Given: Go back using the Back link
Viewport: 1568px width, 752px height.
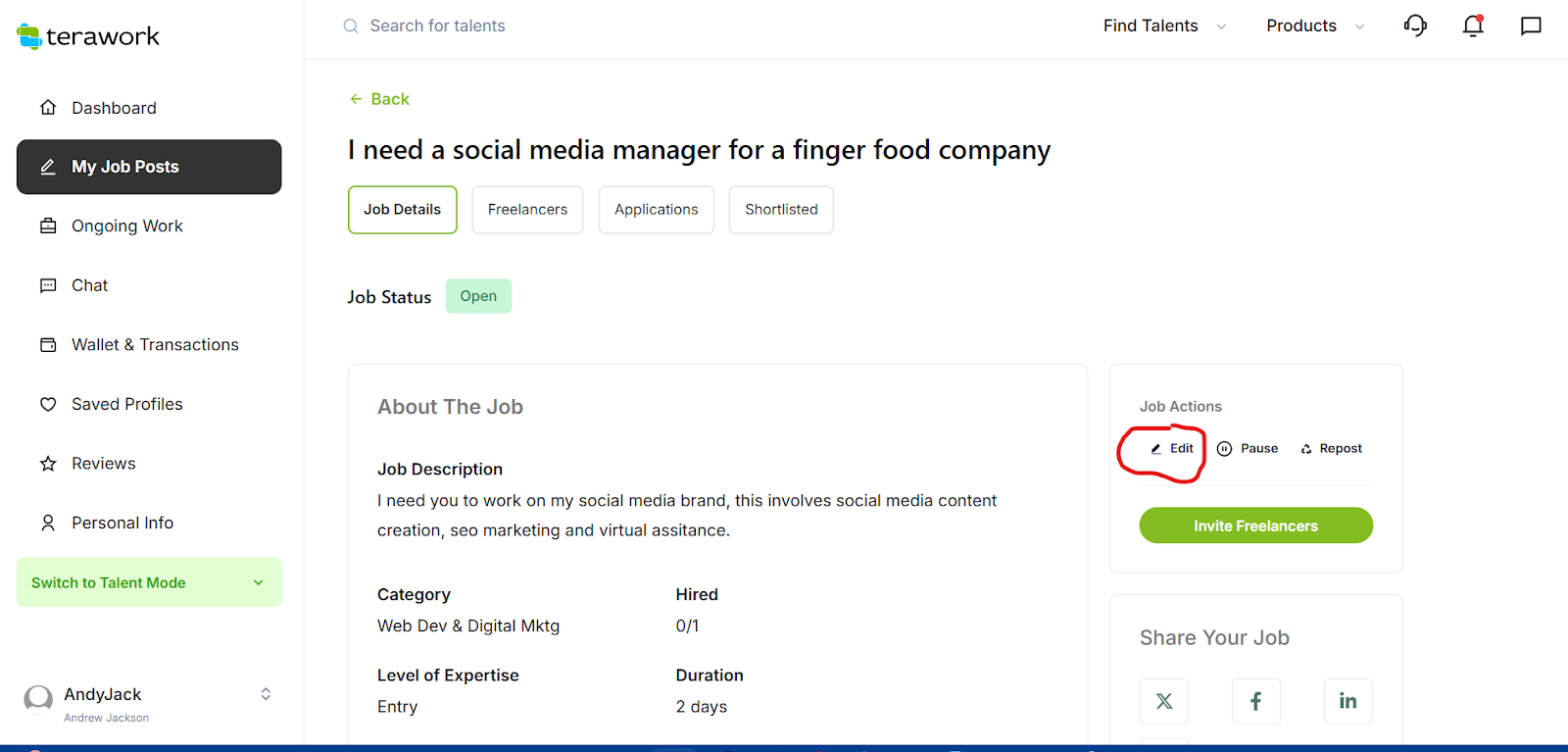Looking at the screenshot, I should point(380,99).
